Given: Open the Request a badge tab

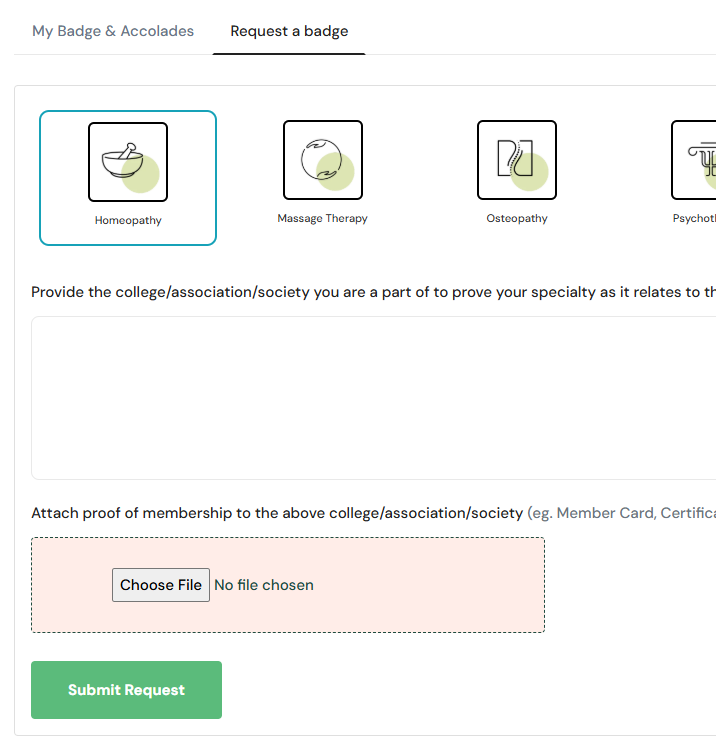Looking at the screenshot, I should coord(289,31).
